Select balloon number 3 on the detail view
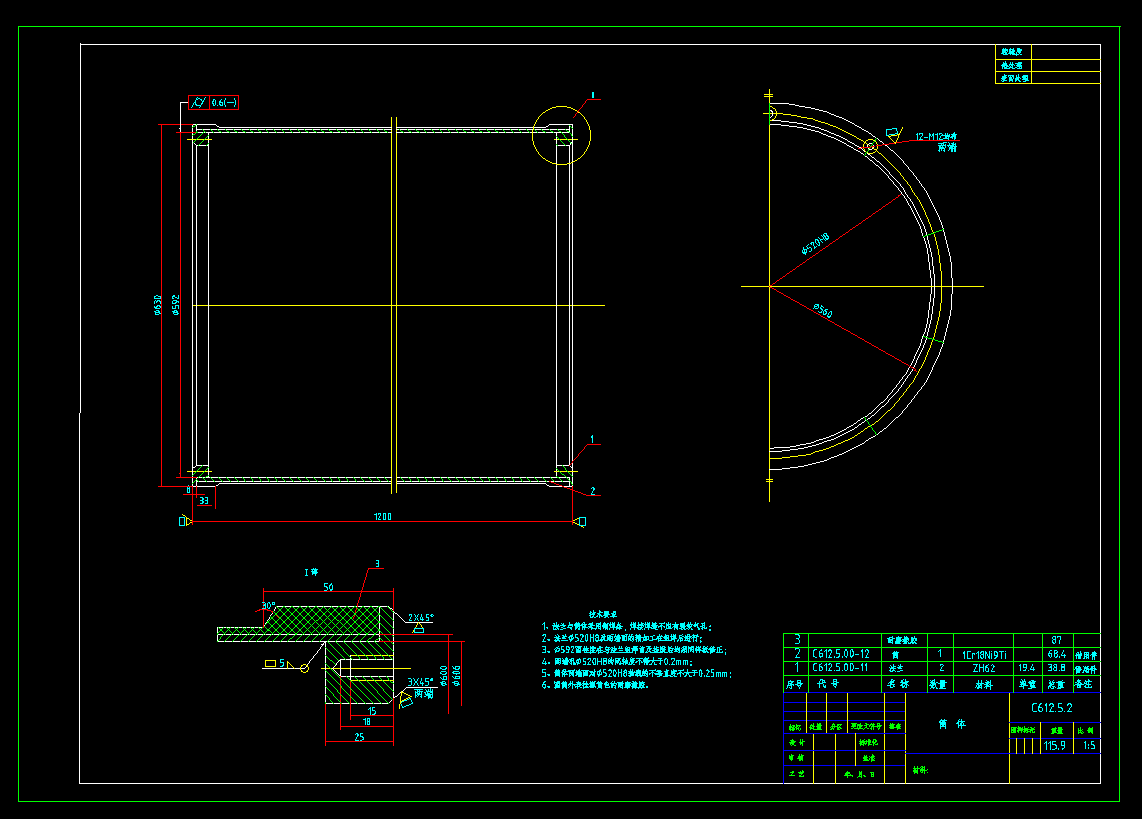Image resolution: width=1142 pixels, height=819 pixels. point(377,563)
